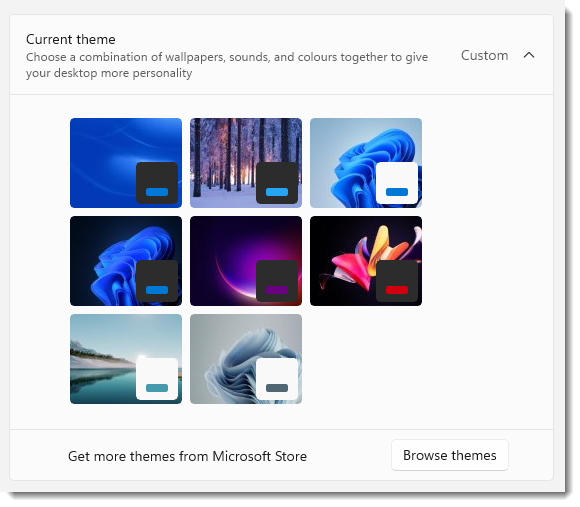Pick the colorful flower dark theme
Image resolution: width=580 pixels, height=507 pixels.
pos(366,261)
